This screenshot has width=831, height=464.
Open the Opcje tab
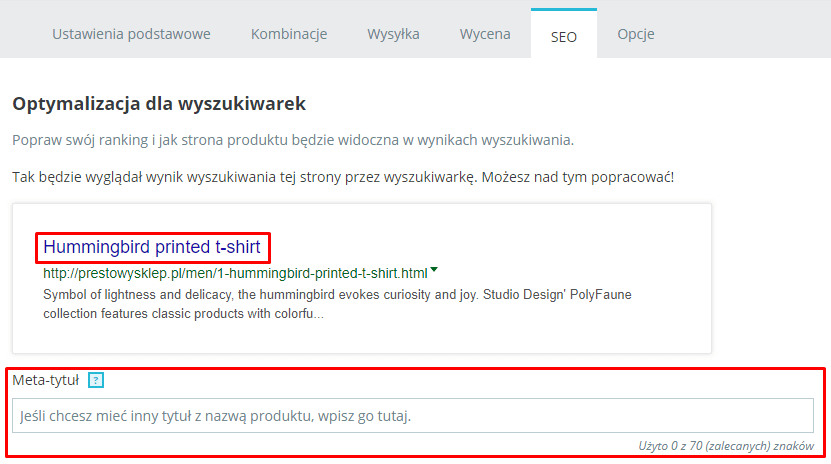[635, 34]
